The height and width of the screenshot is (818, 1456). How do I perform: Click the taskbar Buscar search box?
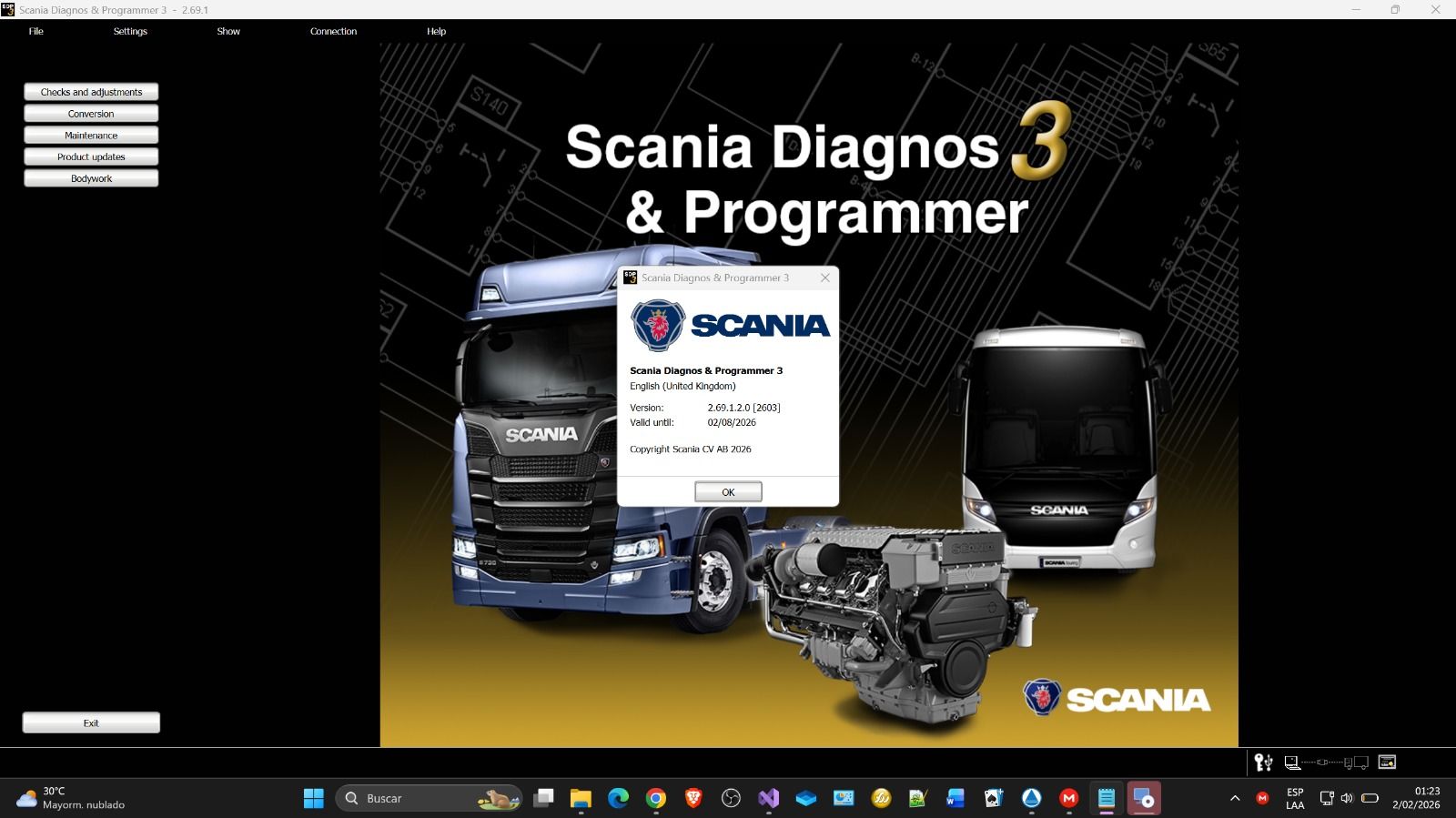(428, 799)
